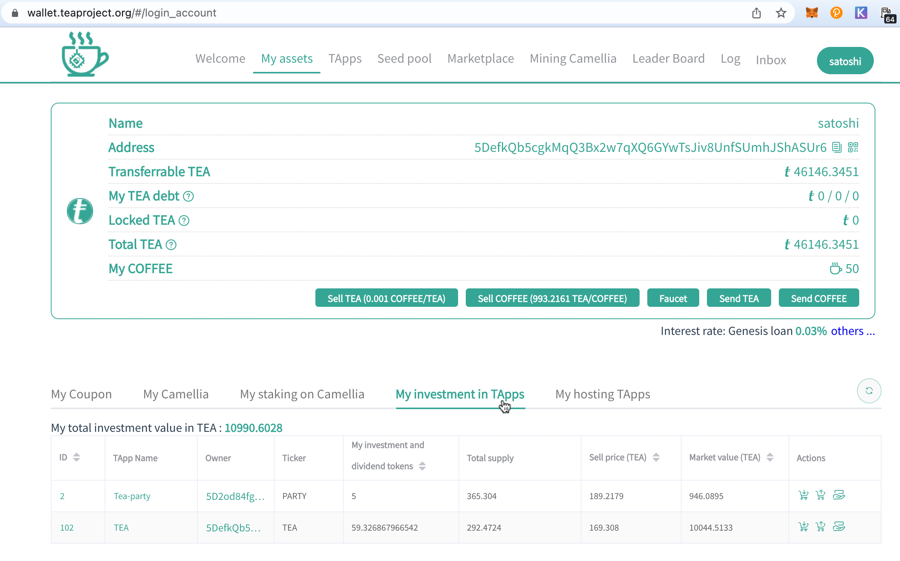Sort the table by ID column
The image size is (900, 561).
[x=76, y=458]
